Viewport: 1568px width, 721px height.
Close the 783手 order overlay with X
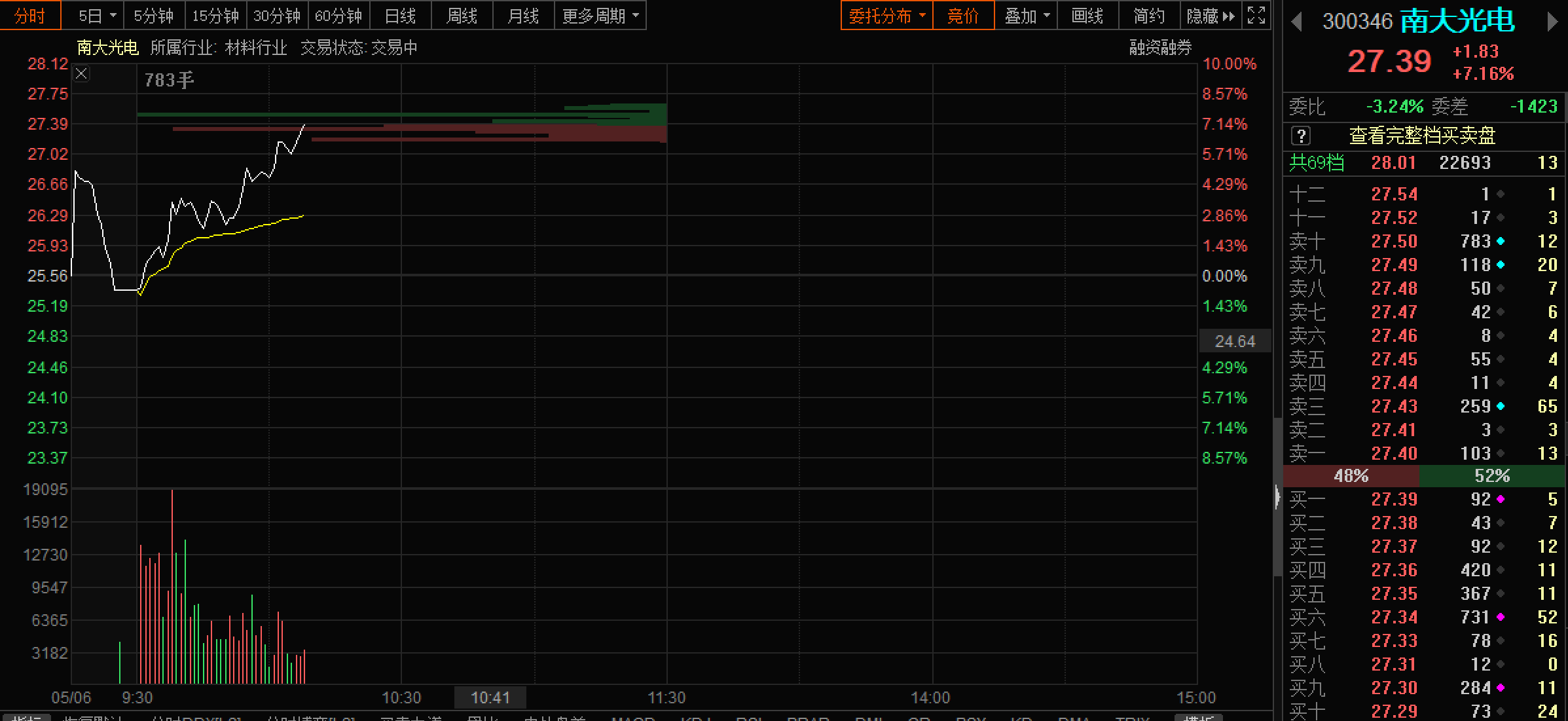coord(81,74)
